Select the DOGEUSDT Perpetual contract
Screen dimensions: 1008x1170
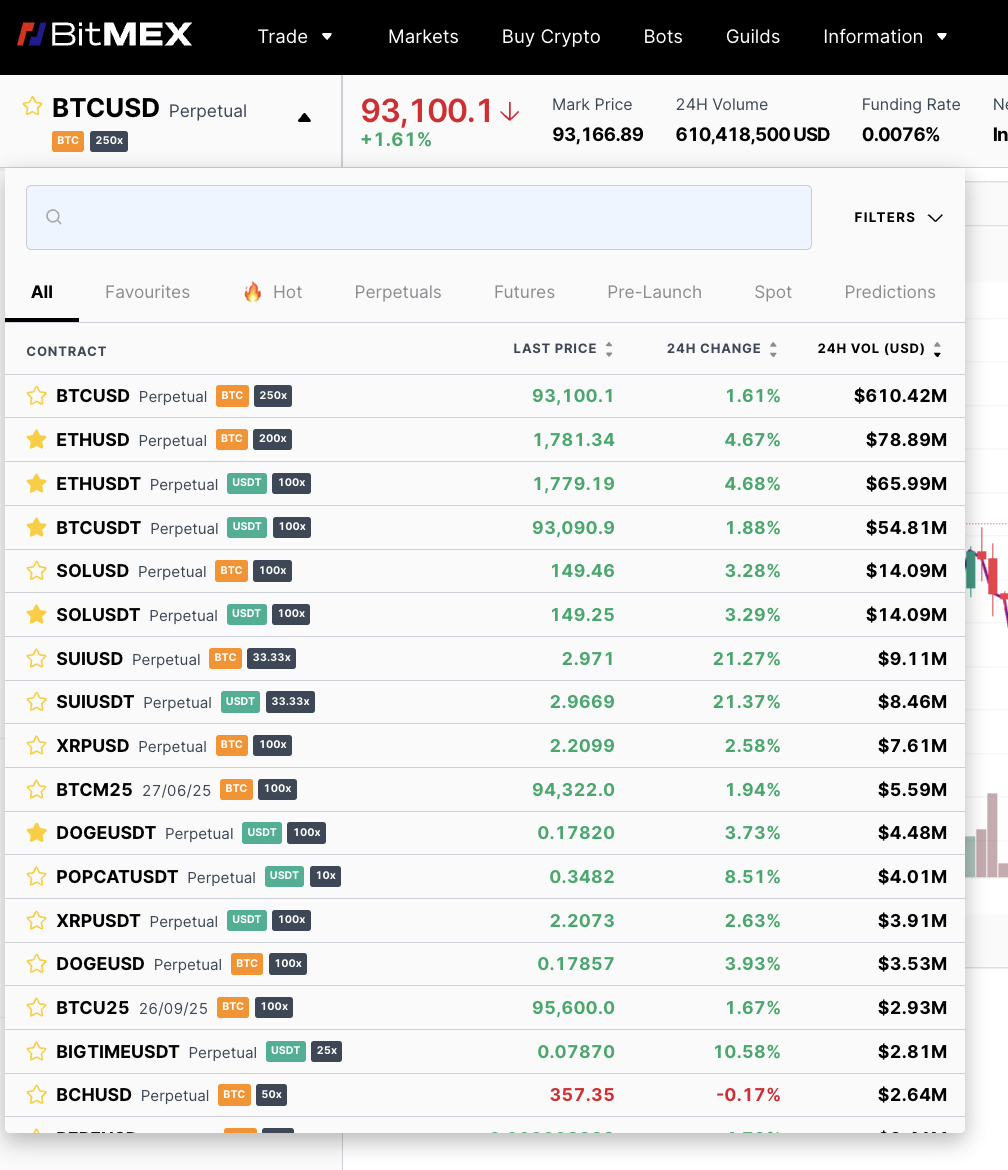point(485,833)
